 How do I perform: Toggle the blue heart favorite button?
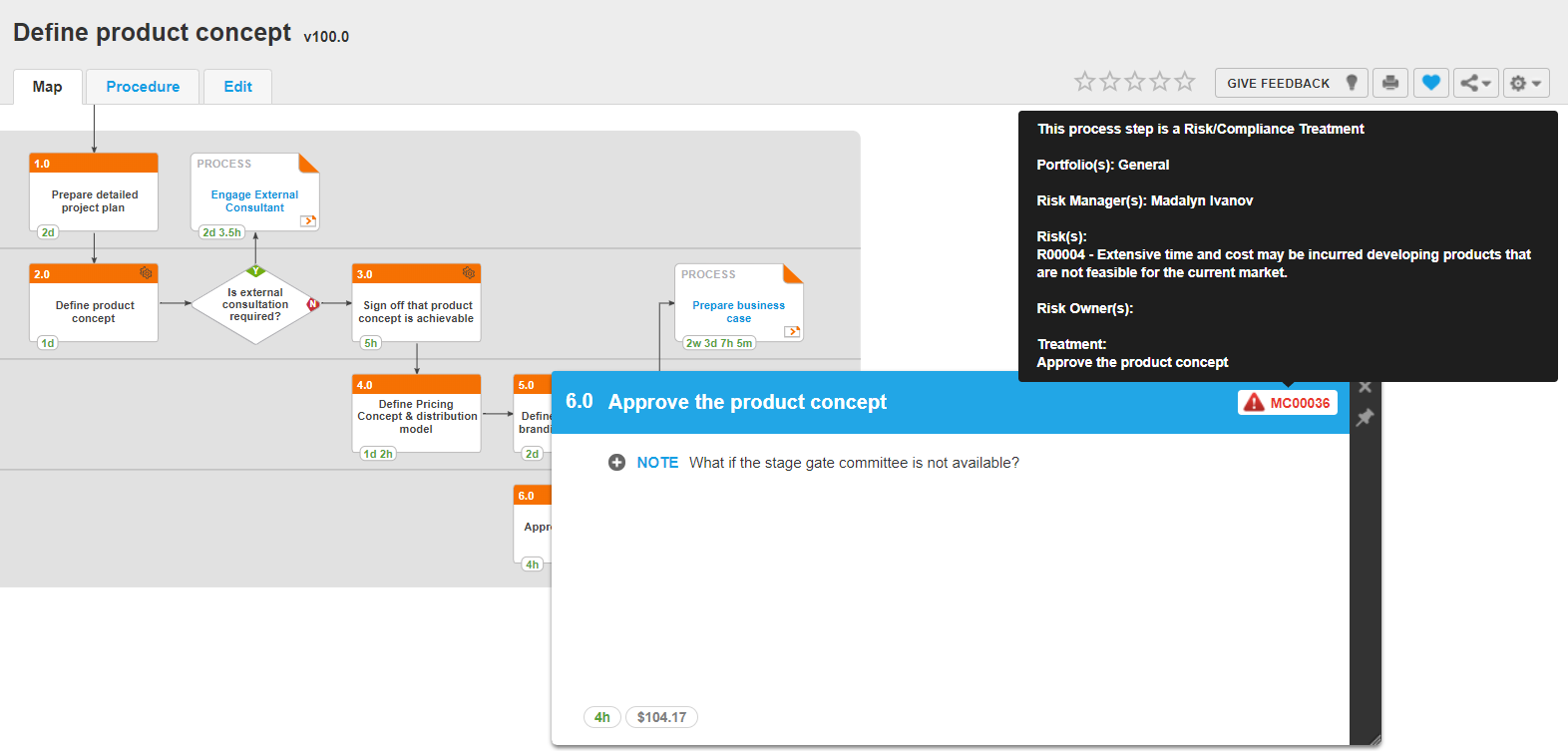1430,83
